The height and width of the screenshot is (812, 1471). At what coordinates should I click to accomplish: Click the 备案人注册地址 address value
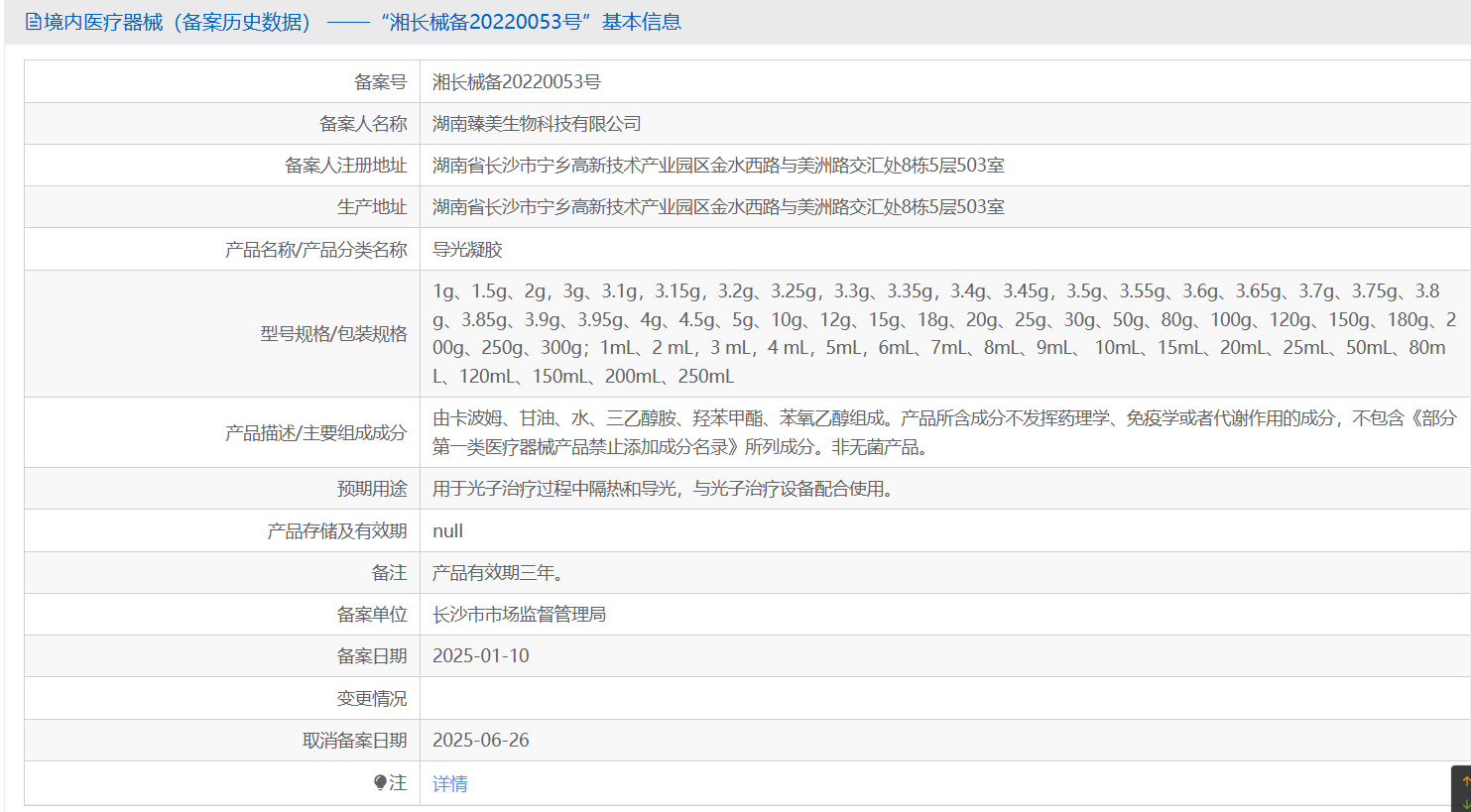[x=718, y=166]
